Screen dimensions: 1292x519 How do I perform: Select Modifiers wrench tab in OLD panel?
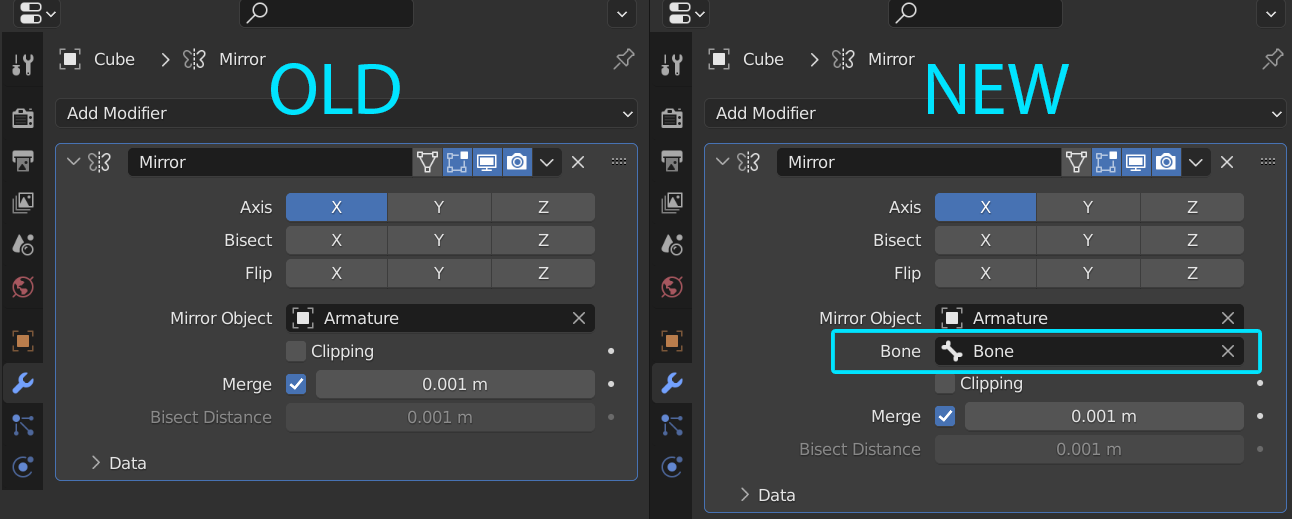(x=23, y=382)
